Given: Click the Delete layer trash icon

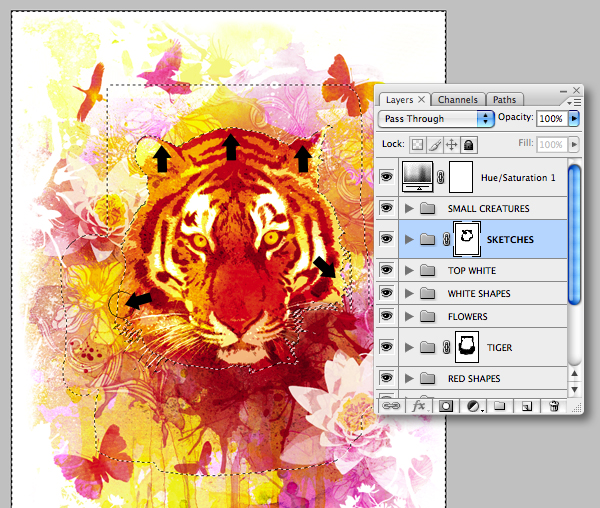Looking at the screenshot, I should (553, 406).
